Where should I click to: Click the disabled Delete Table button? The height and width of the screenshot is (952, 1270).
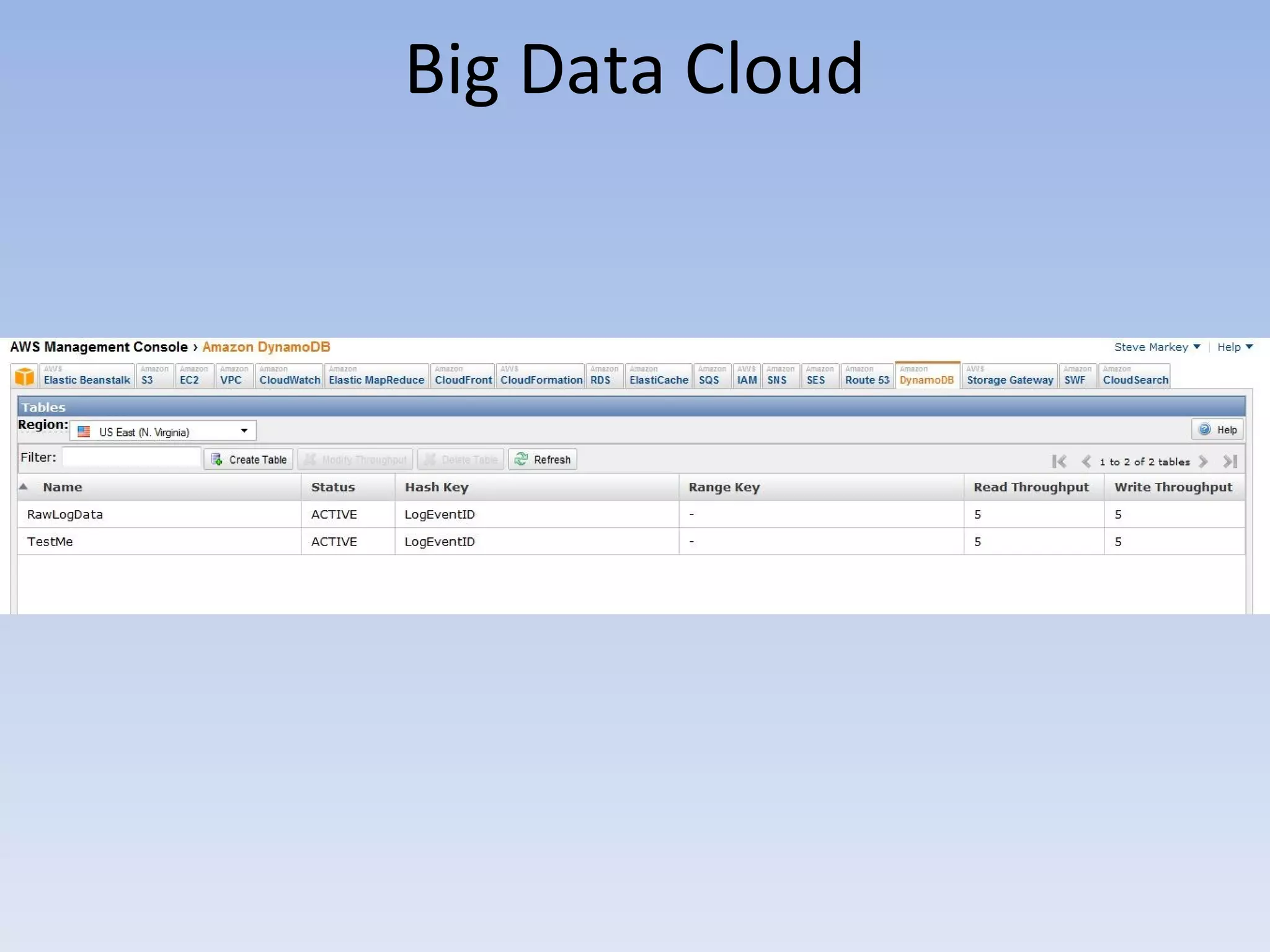coord(461,459)
